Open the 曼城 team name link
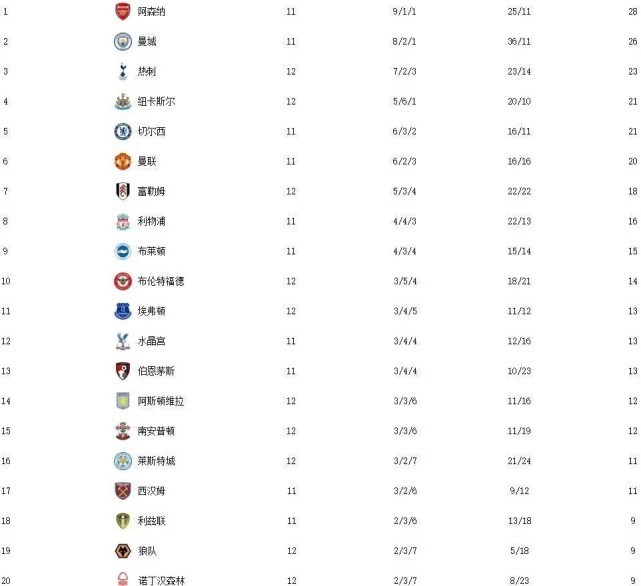 coord(147,42)
